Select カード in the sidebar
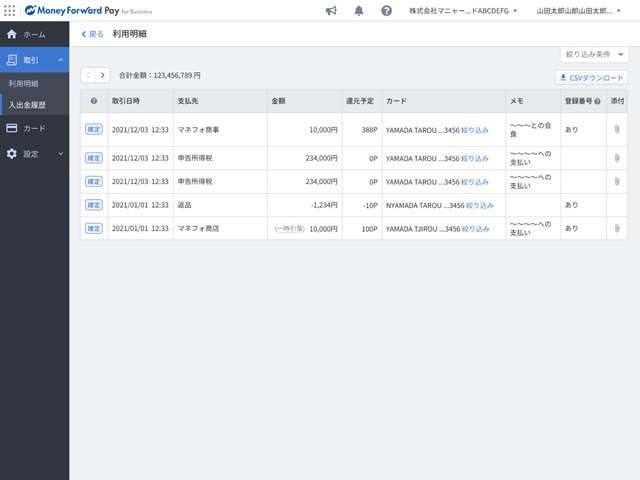The image size is (640, 480). (x=34, y=128)
